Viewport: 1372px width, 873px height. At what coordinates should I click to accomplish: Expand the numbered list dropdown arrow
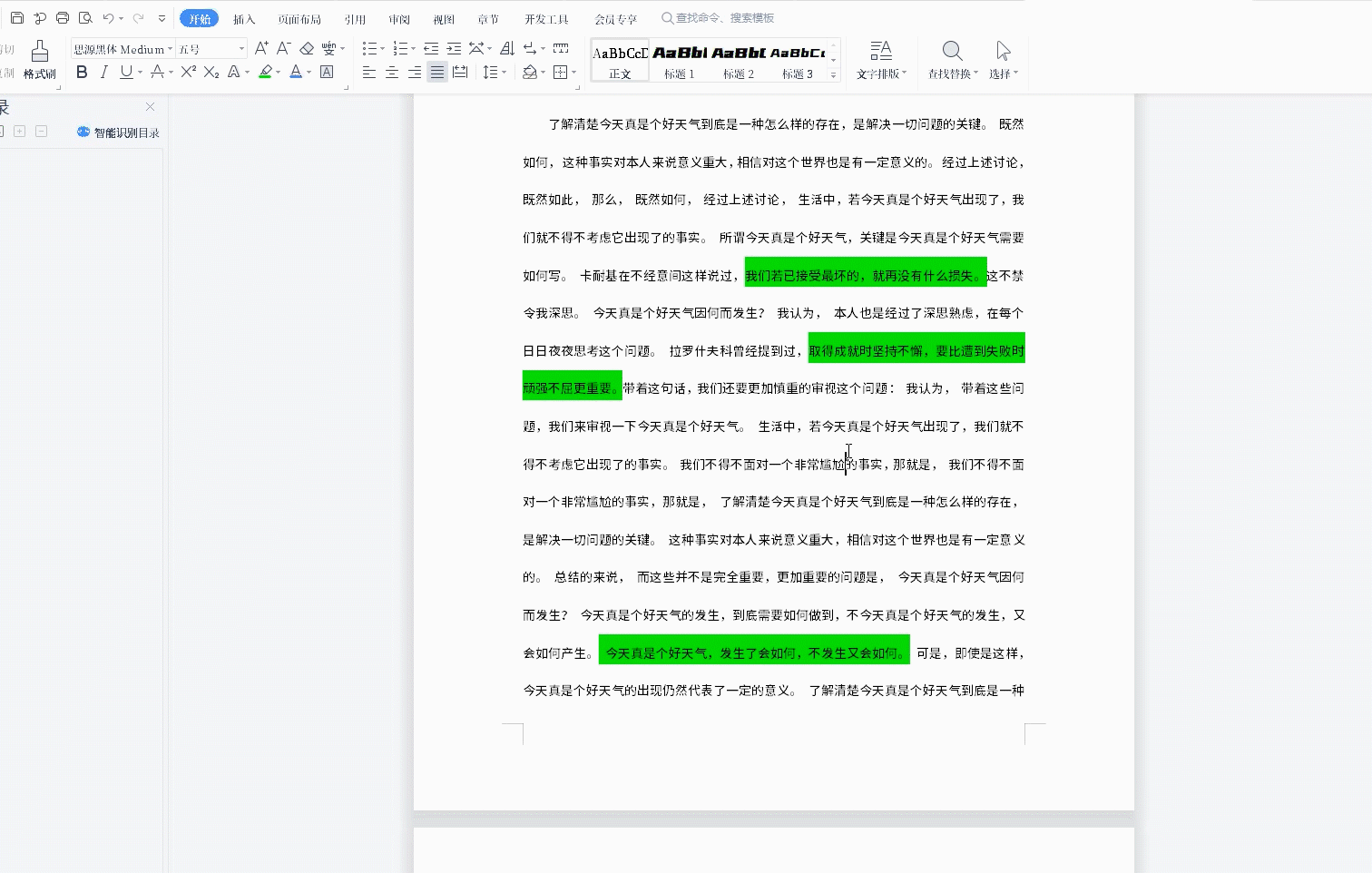[414, 49]
